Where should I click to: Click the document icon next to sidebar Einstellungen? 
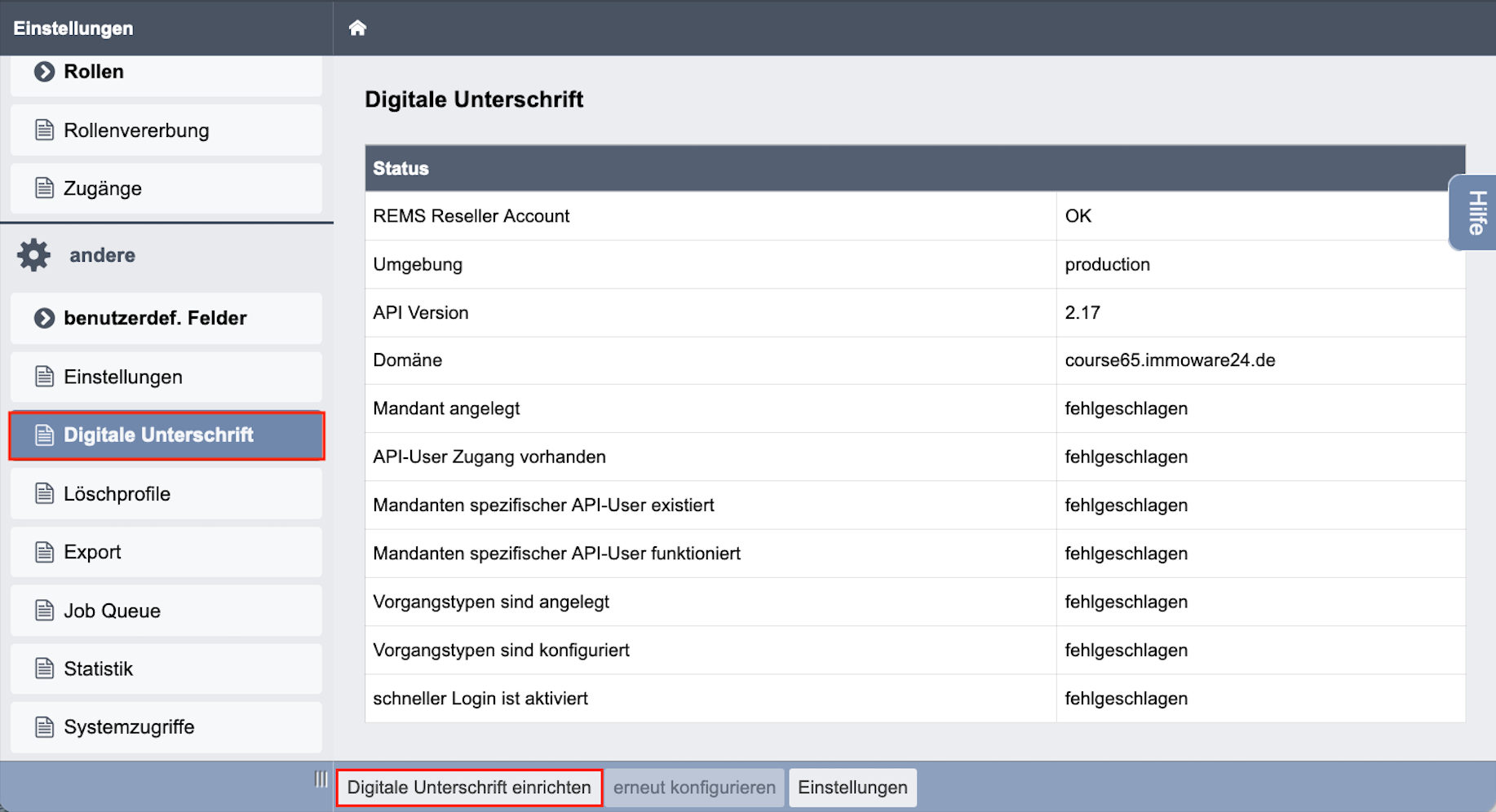pyautogui.click(x=45, y=377)
